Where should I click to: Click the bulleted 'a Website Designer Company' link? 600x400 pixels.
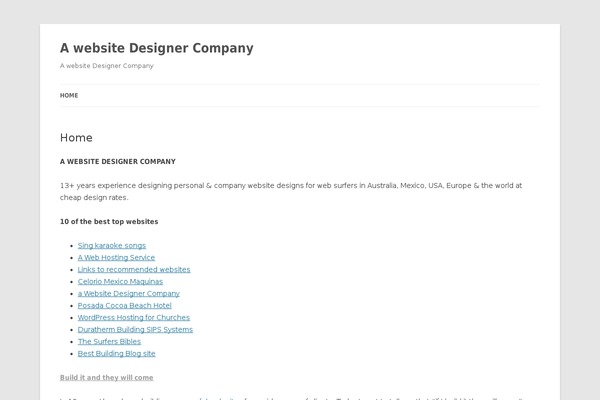pos(129,293)
